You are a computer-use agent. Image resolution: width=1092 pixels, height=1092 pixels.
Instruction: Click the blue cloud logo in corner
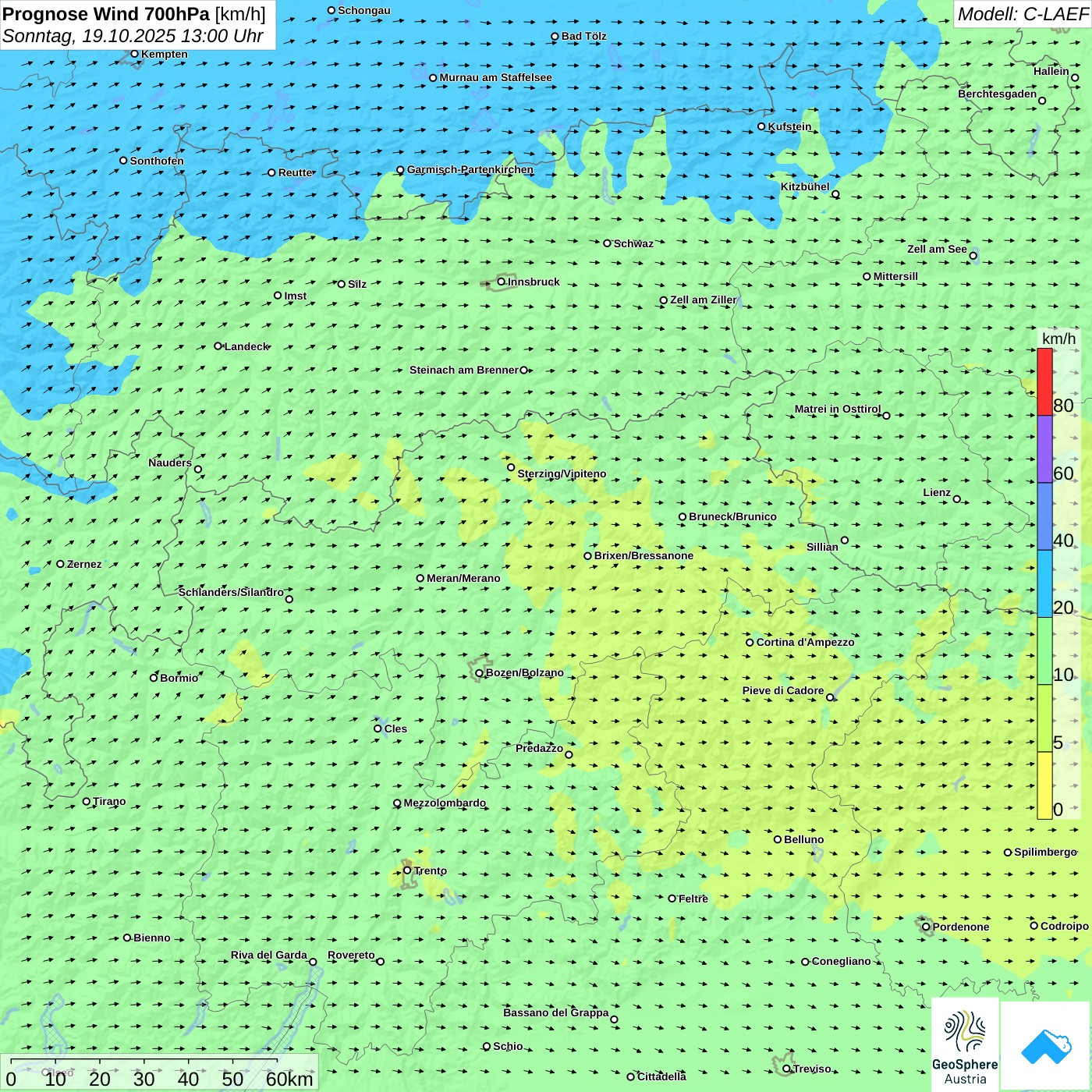point(1046,1045)
